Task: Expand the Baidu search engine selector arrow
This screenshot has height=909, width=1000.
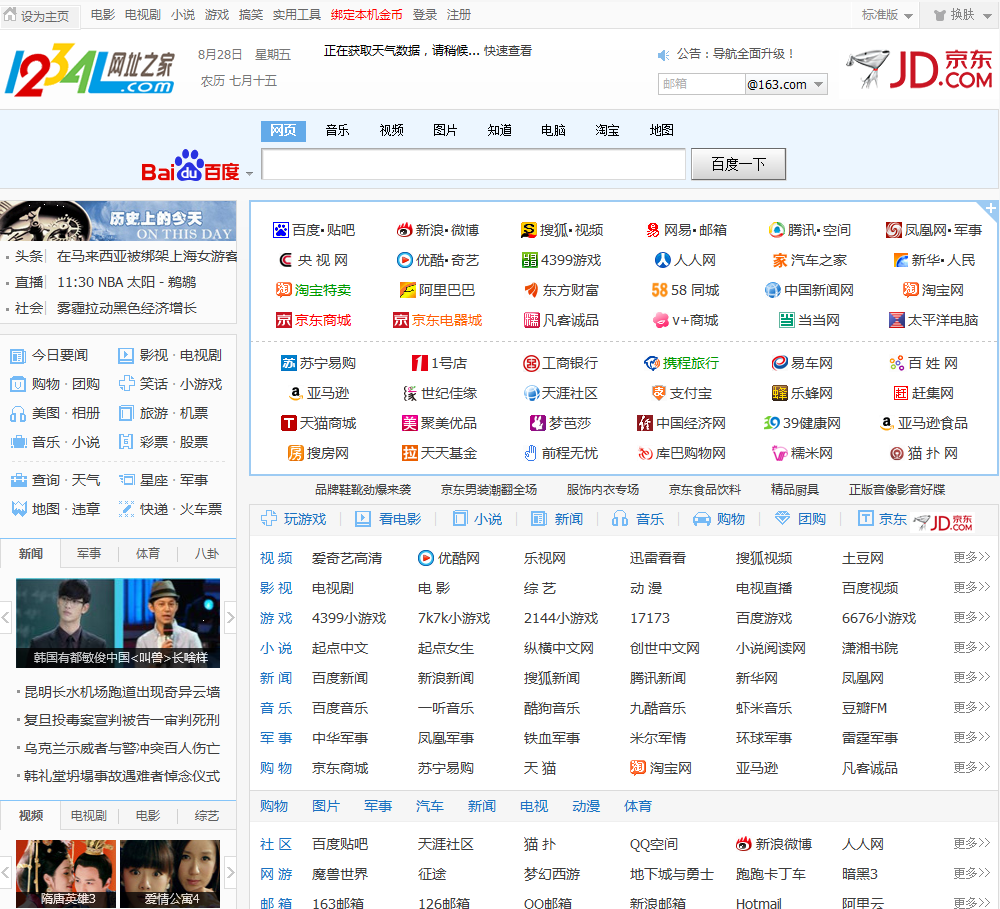Action: 249,174
